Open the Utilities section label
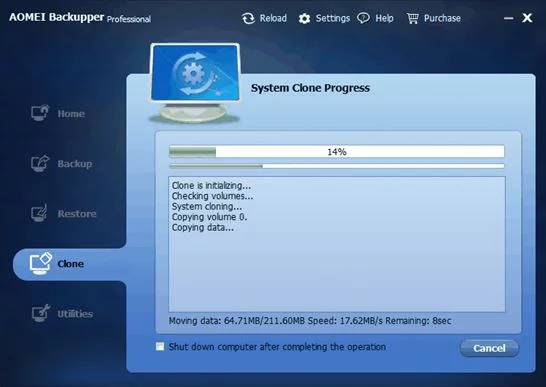The height and width of the screenshot is (387, 546). point(75,314)
